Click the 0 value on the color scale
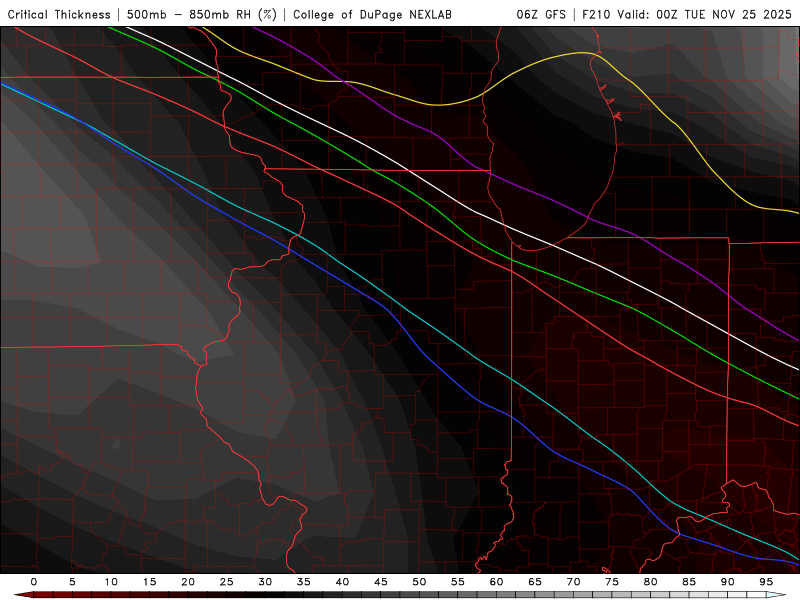This screenshot has height=600, width=800. (34, 582)
